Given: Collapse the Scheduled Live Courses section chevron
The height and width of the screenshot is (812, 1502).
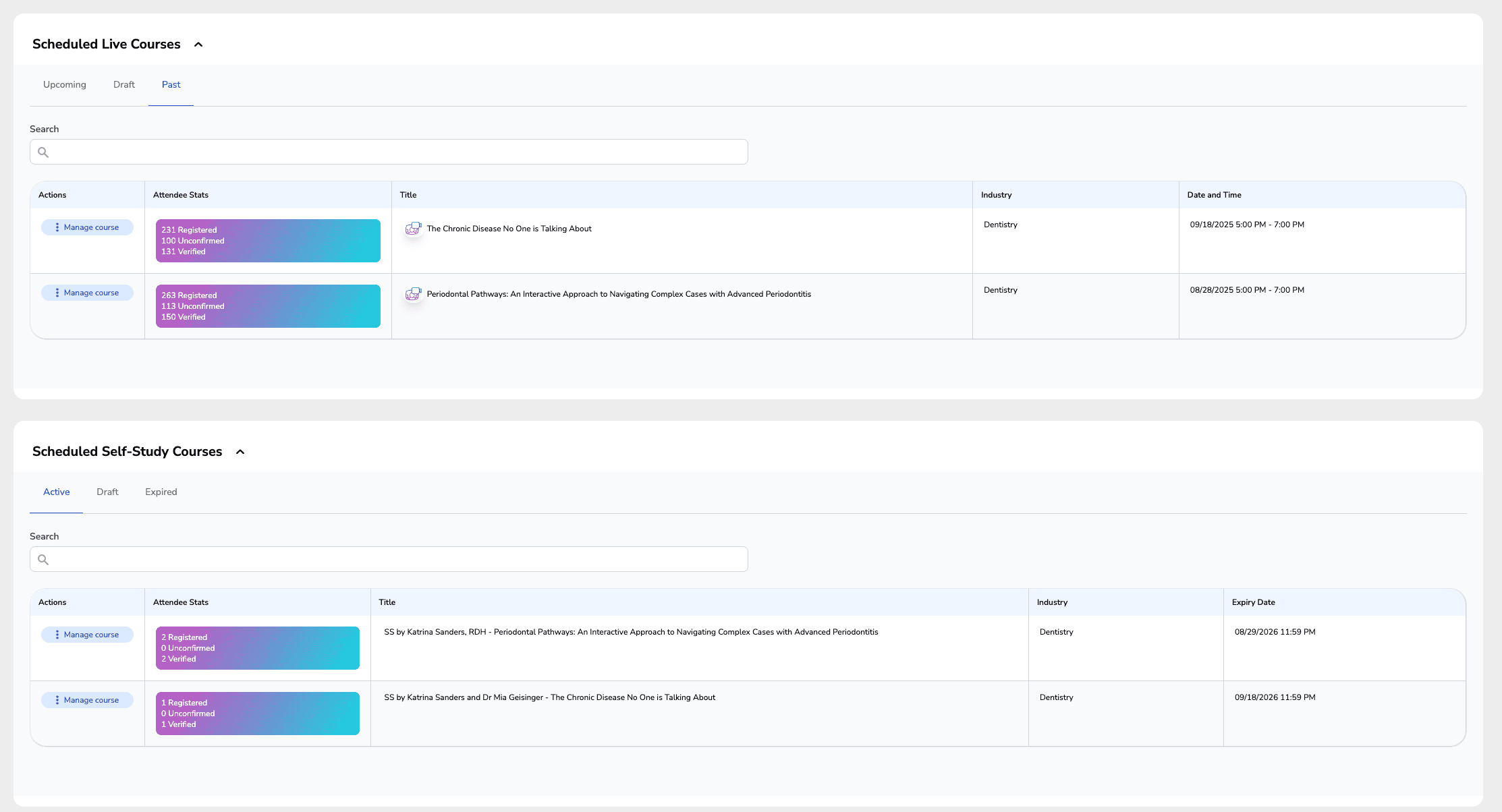Looking at the screenshot, I should pos(198,45).
